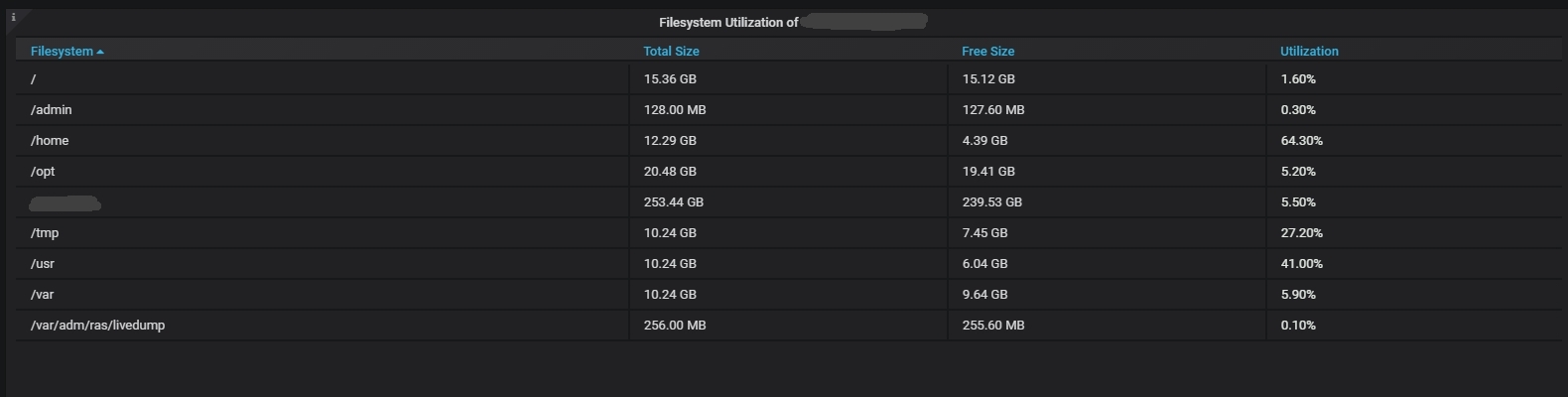Click the 253.44 GB total size cell
1568x397 pixels.
click(673, 202)
